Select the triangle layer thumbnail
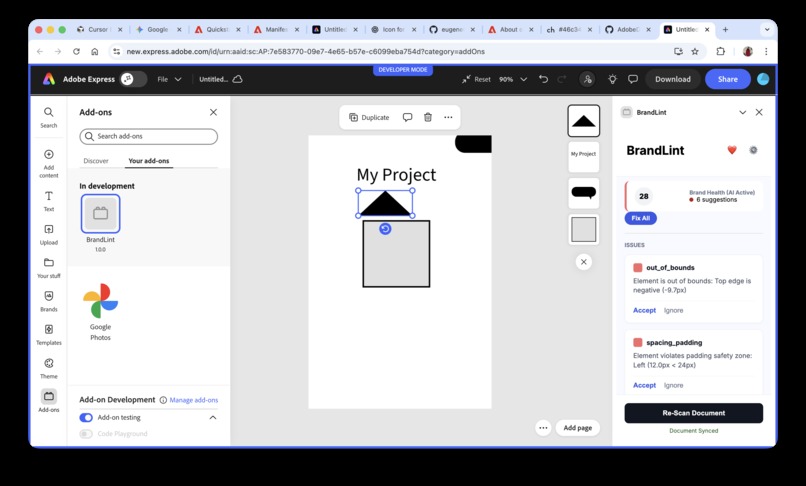 coord(583,121)
